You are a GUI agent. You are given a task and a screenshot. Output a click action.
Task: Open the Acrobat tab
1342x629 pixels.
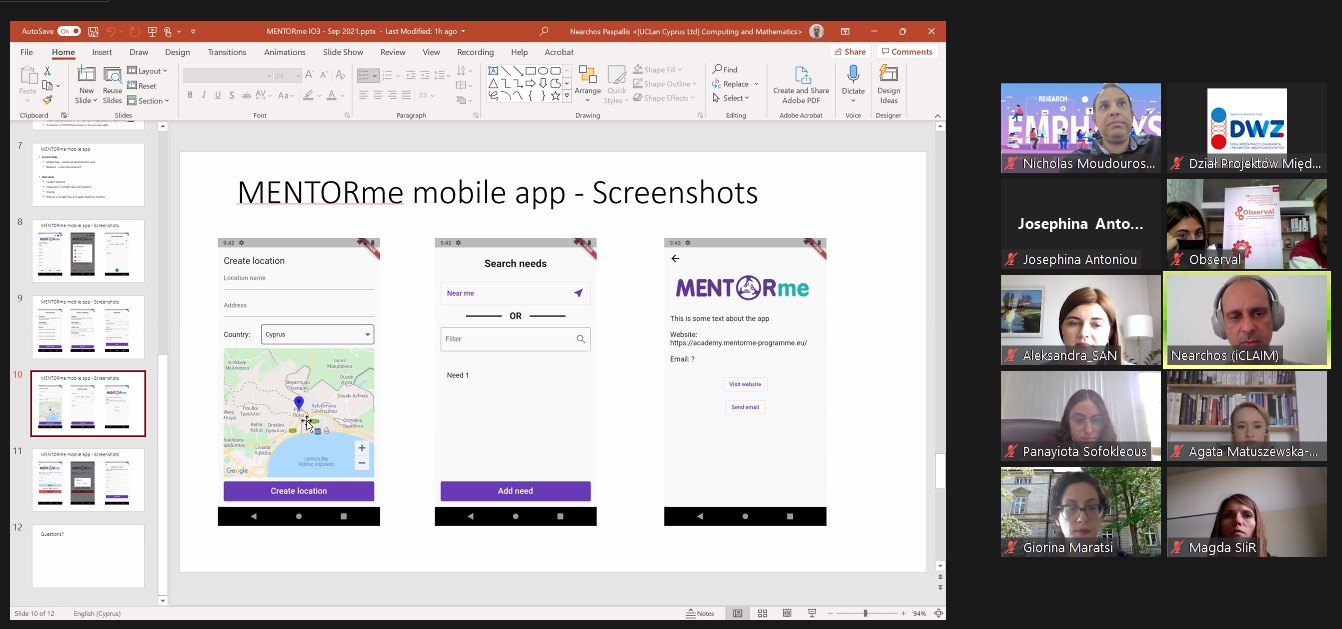559,52
